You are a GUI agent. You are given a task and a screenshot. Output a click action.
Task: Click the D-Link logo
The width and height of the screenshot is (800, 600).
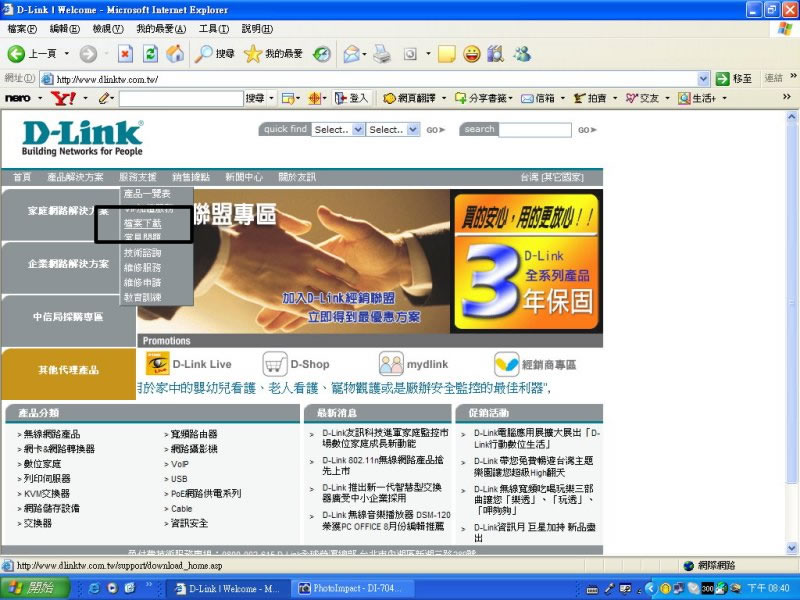[82, 138]
